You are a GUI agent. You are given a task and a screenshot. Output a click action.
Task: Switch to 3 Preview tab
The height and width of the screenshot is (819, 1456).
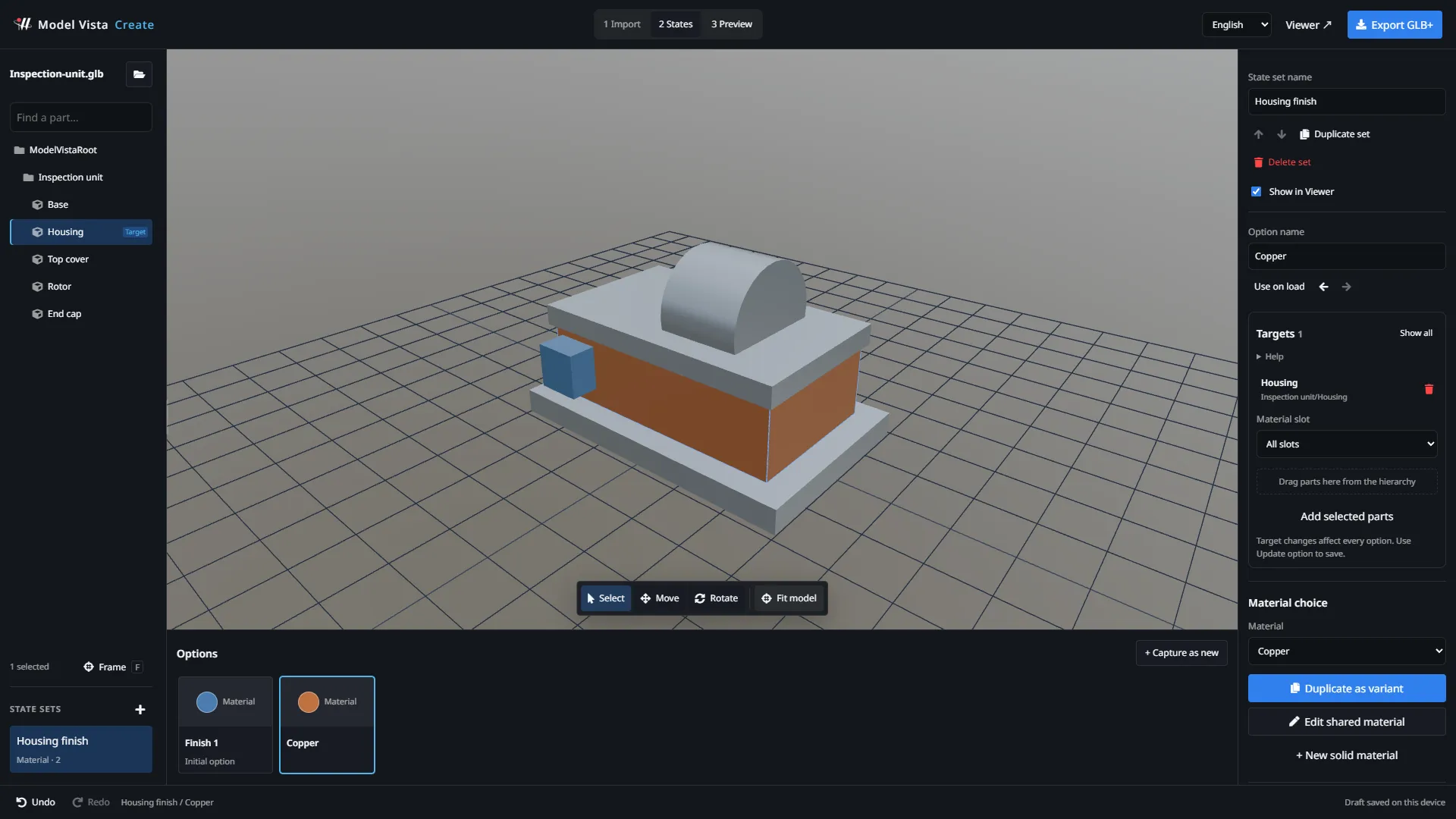(732, 24)
